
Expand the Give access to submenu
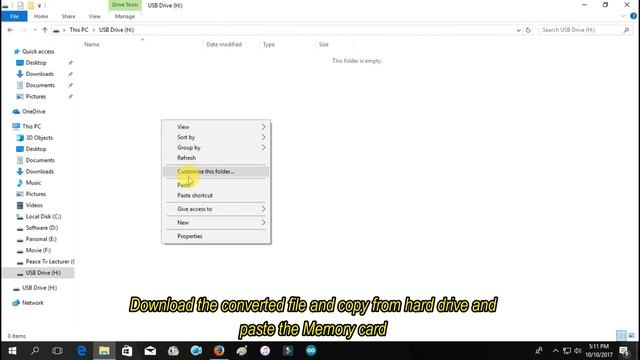216,209
